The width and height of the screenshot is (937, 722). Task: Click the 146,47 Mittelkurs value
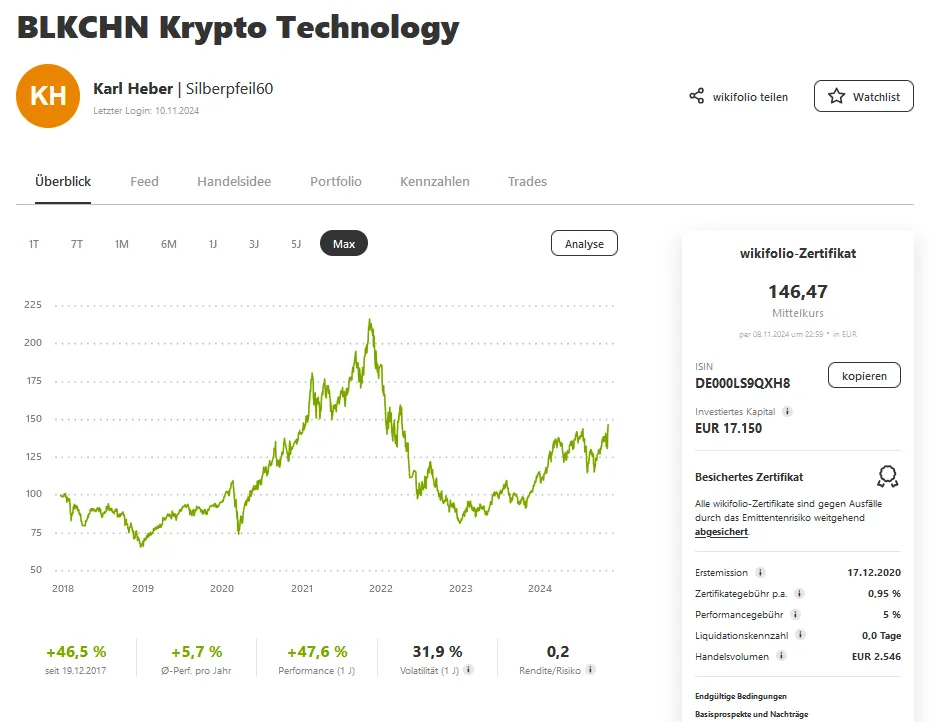click(798, 292)
